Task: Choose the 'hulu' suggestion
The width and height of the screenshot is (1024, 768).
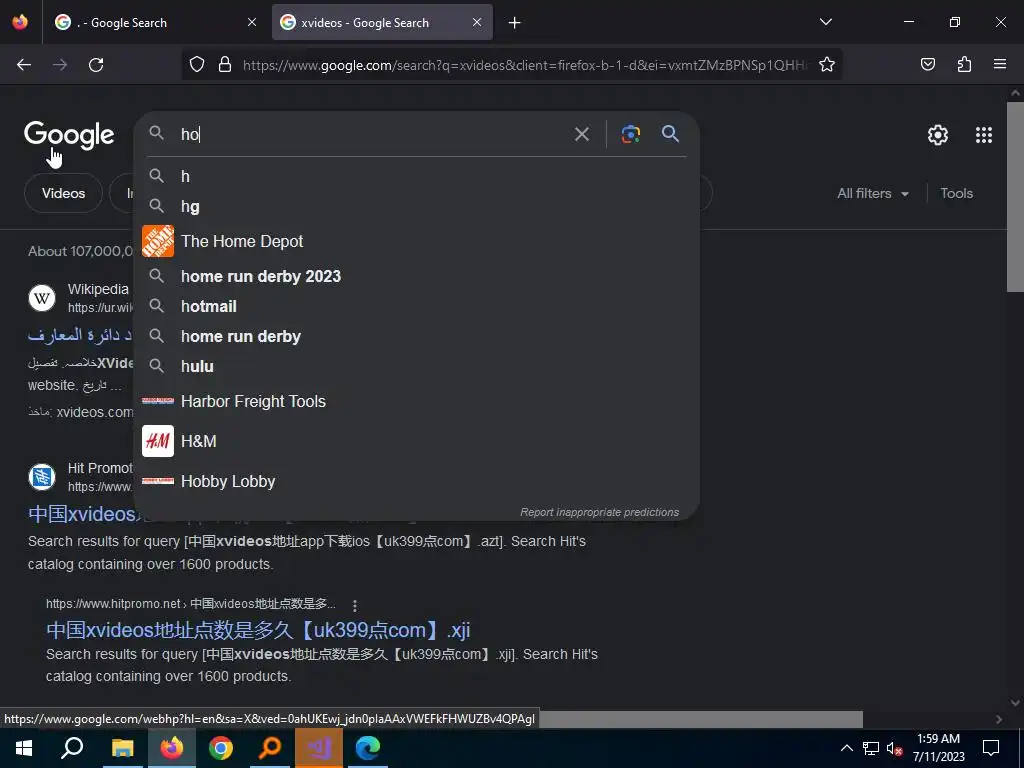Action: pyautogui.click(x=416, y=366)
